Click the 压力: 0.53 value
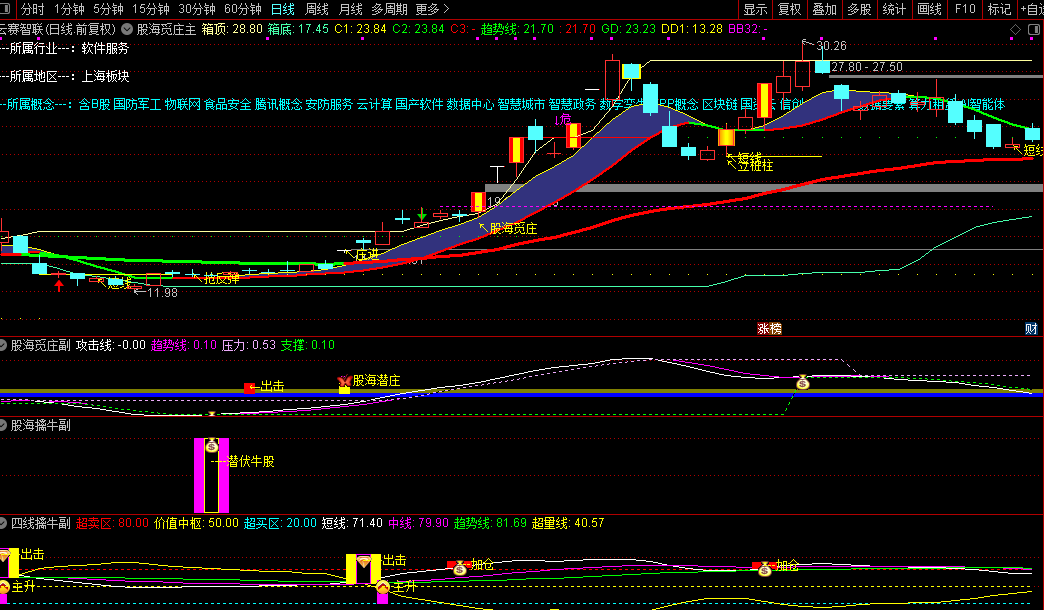Screen dimensions: 1044x610 click(x=249, y=345)
